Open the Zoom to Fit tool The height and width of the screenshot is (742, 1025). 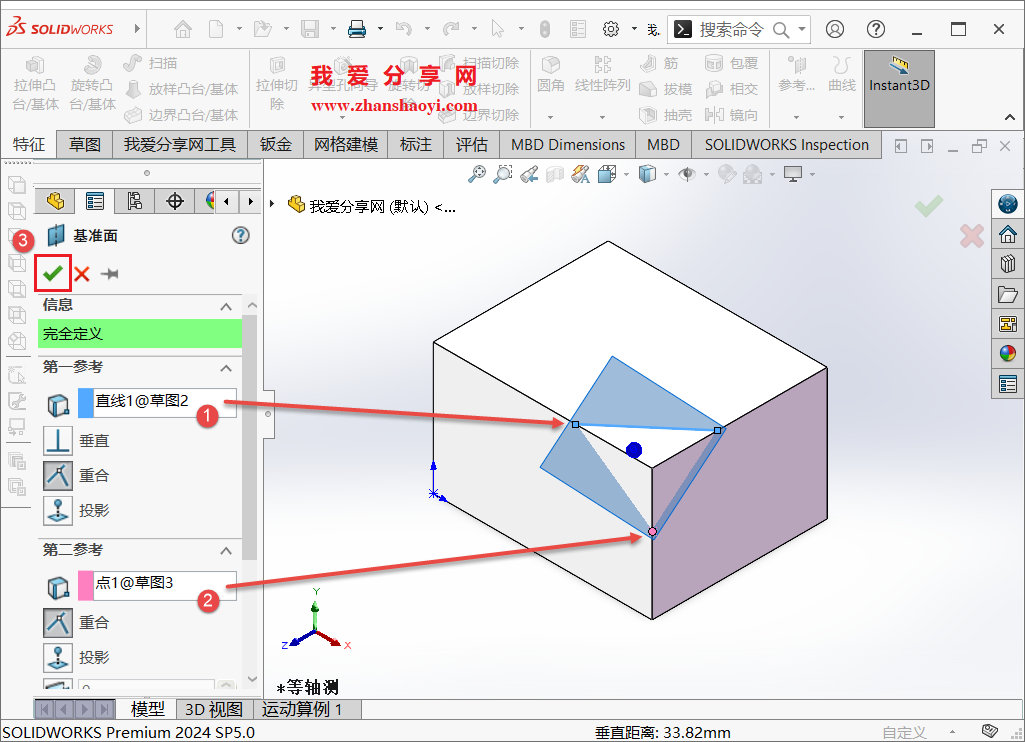pos(477,174)
